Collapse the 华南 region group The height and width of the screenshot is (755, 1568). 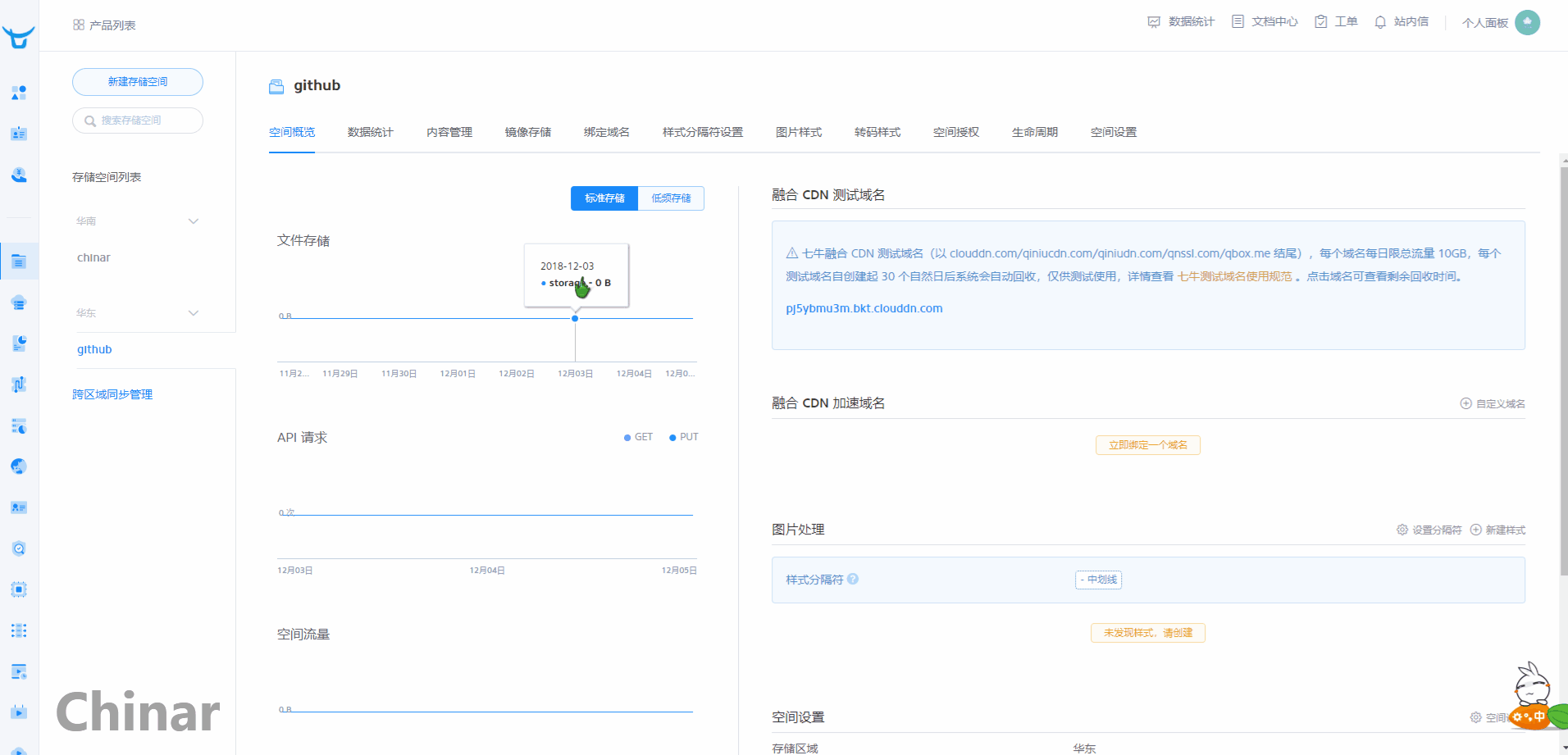point(194,221)
